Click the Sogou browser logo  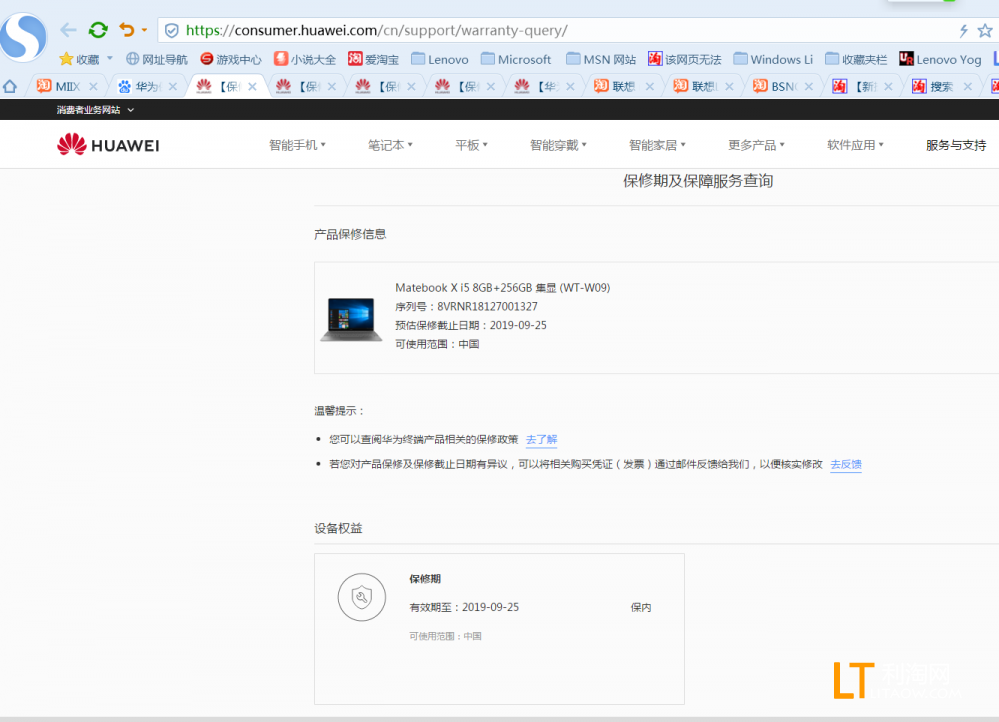coord(23,36)
